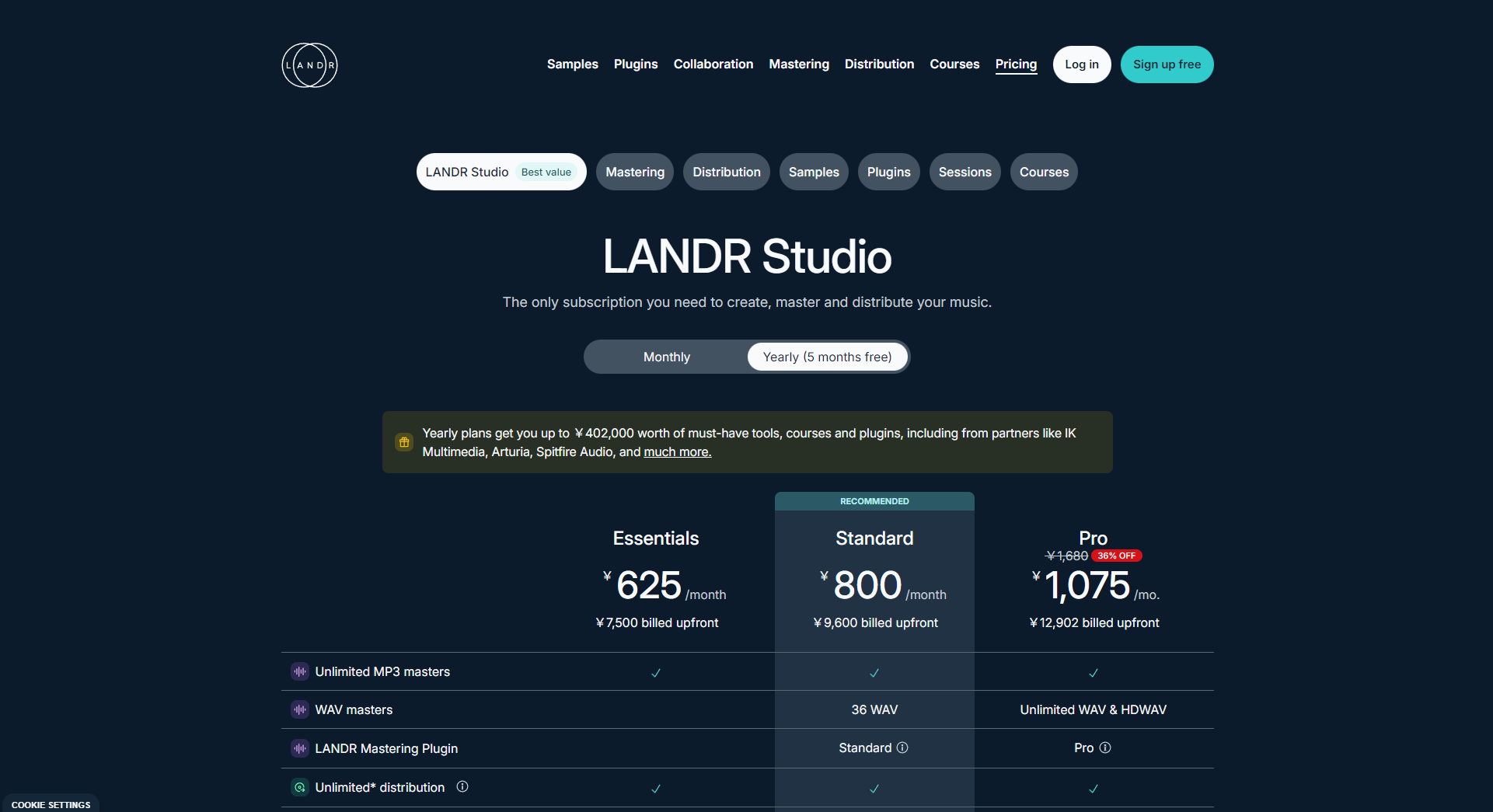Screen dimensions: 1493x812
Task: Click the waveform icon beside Unlimited MP3 masters
Action: point(299,671)
